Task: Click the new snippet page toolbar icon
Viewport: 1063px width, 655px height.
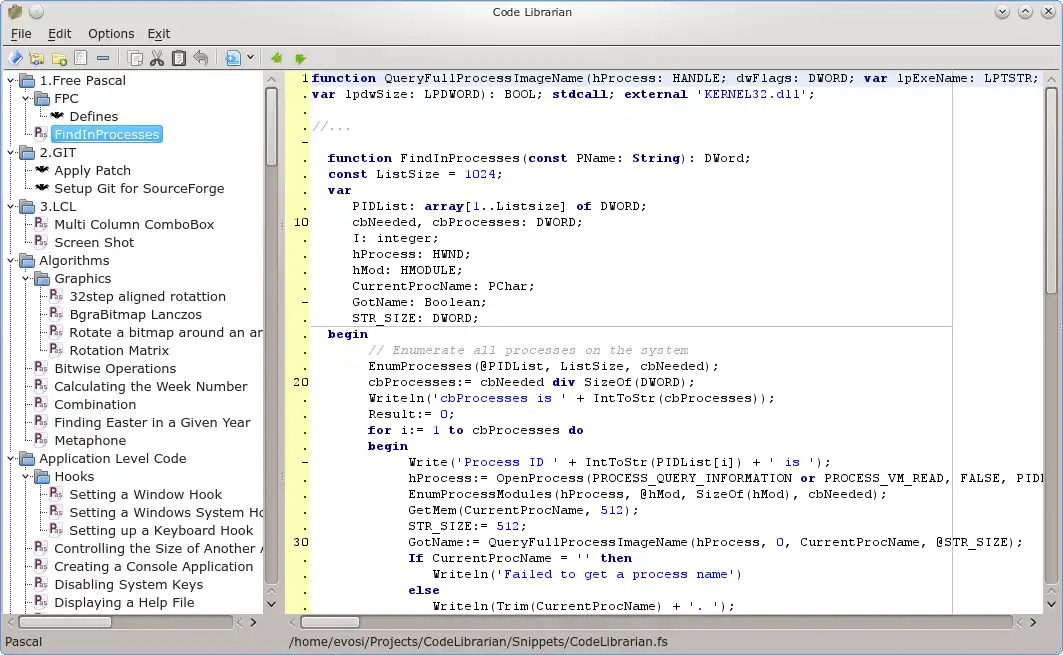Action: pyautogui.click(x=81, y=58)
